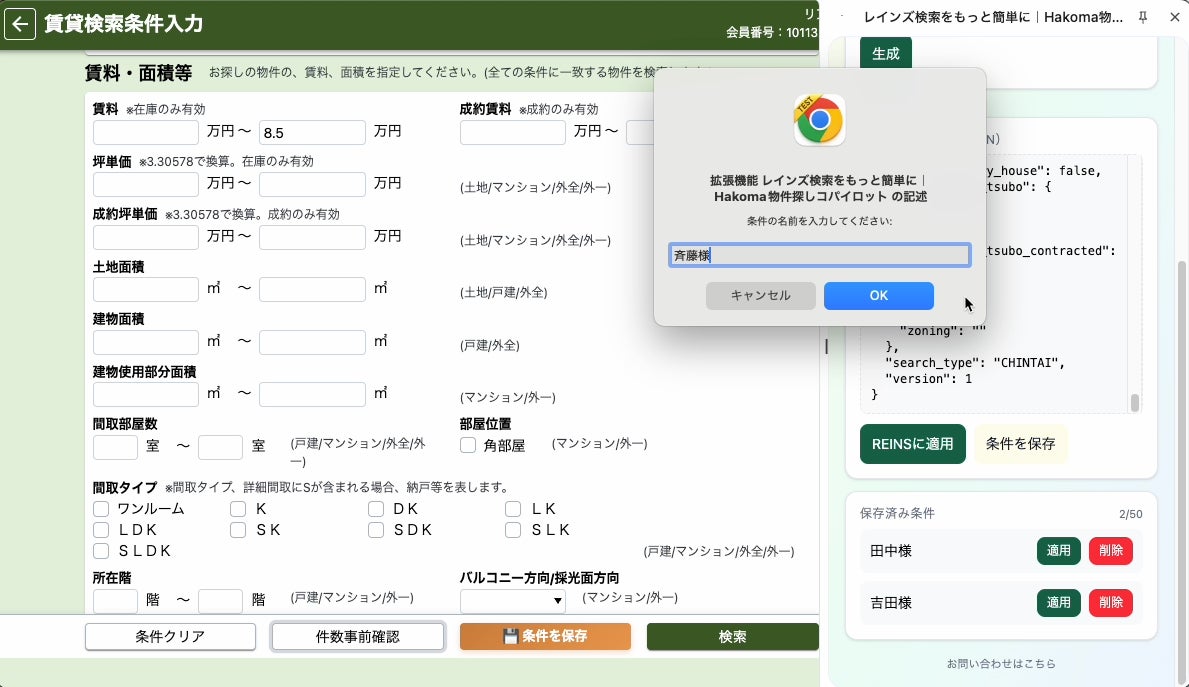This screenshot has width=1189, height=687.
Task: Click the Chrome TEST icon in dialog
Action: coord(819,120)
